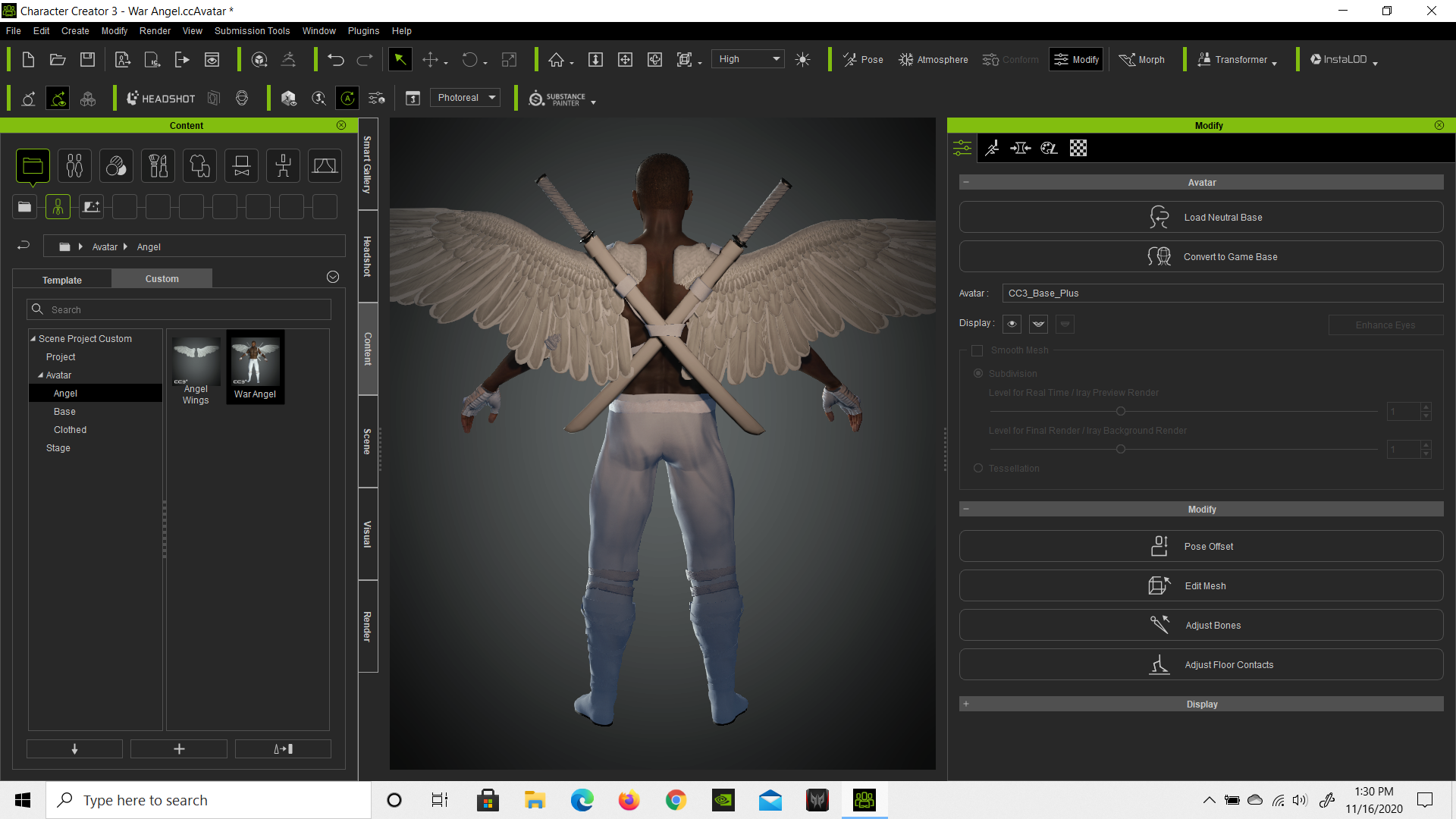Adjust final render subdivision level slider
This screenshot has height=819, width=1456.
coord(1120,449)
